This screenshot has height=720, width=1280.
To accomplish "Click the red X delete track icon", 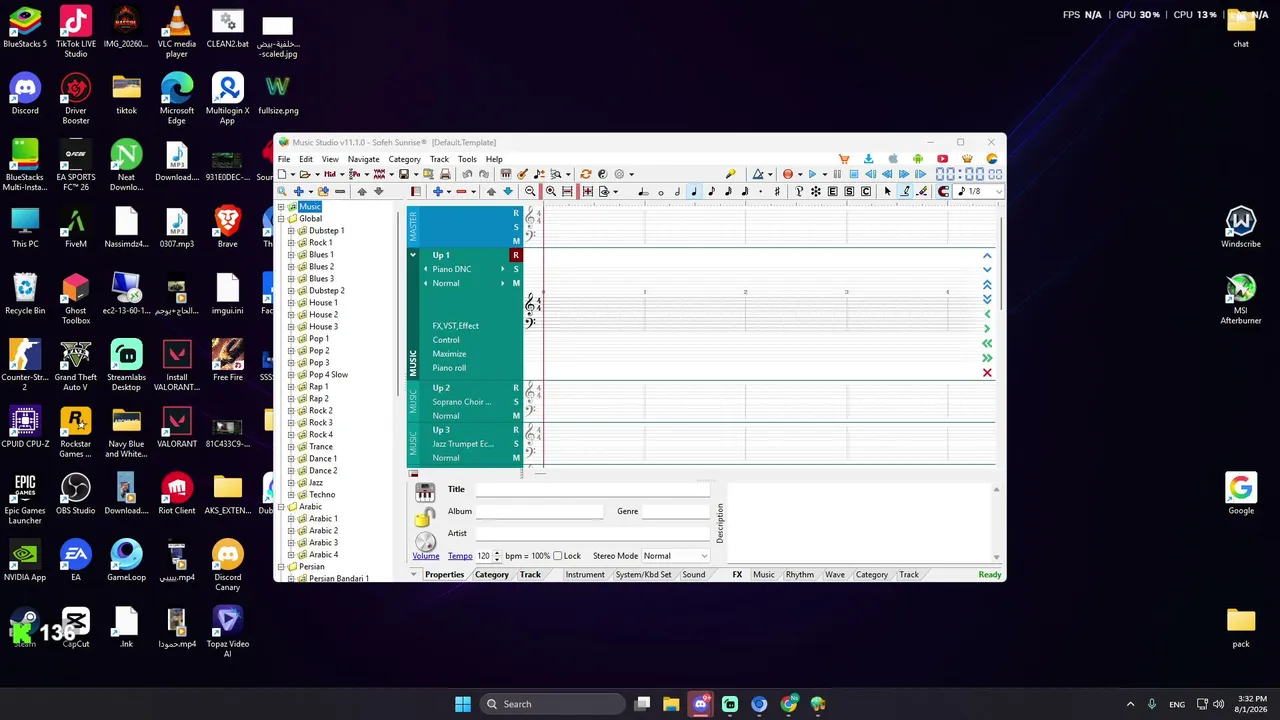I will tap(987, 373).
